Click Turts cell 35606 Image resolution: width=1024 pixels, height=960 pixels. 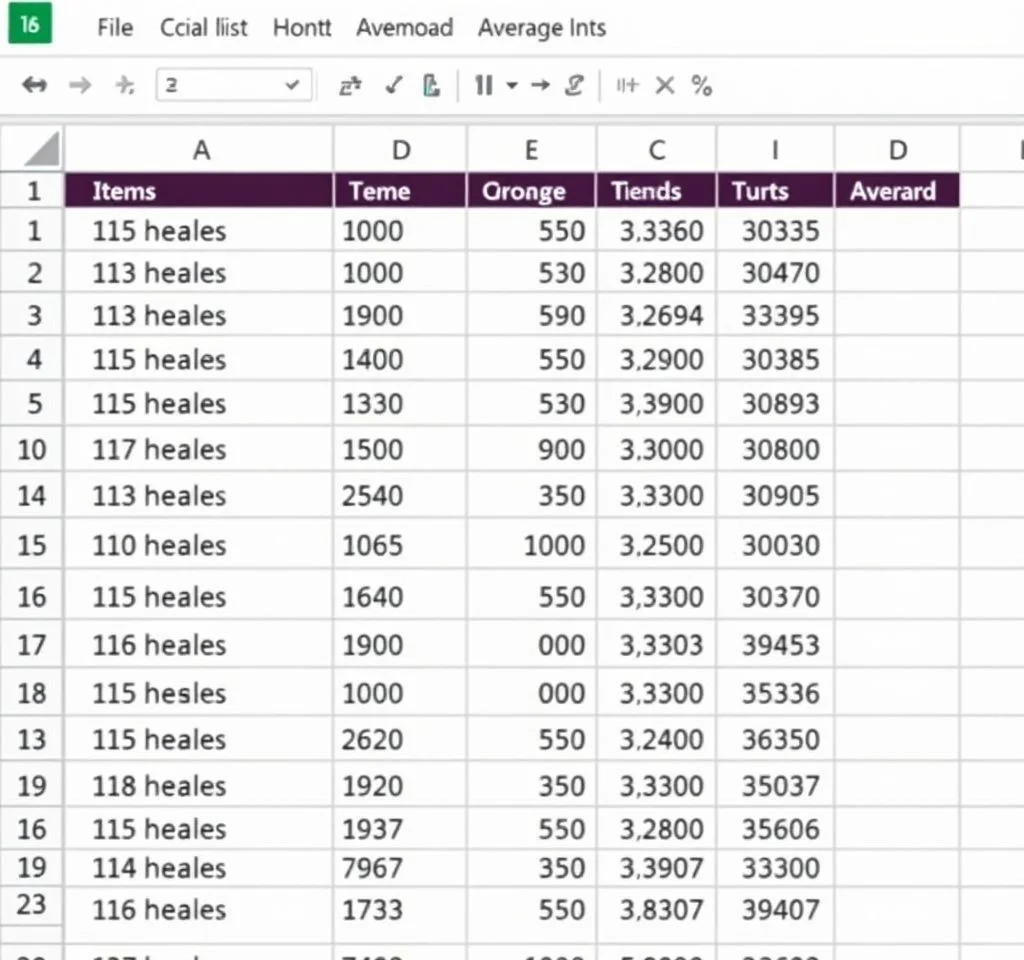coord(775,829)
